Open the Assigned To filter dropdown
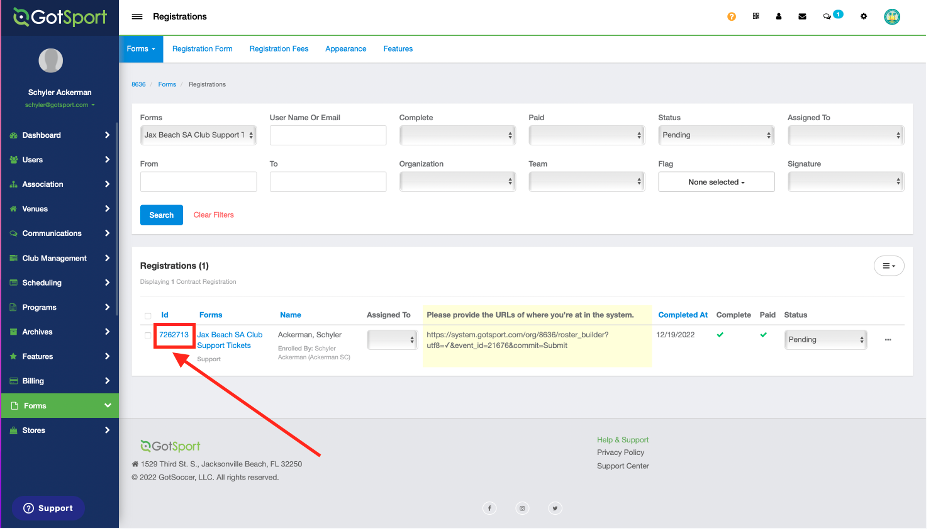Image resolution: width=927 pixels, height=529 pixels. [x=845, y=135]
